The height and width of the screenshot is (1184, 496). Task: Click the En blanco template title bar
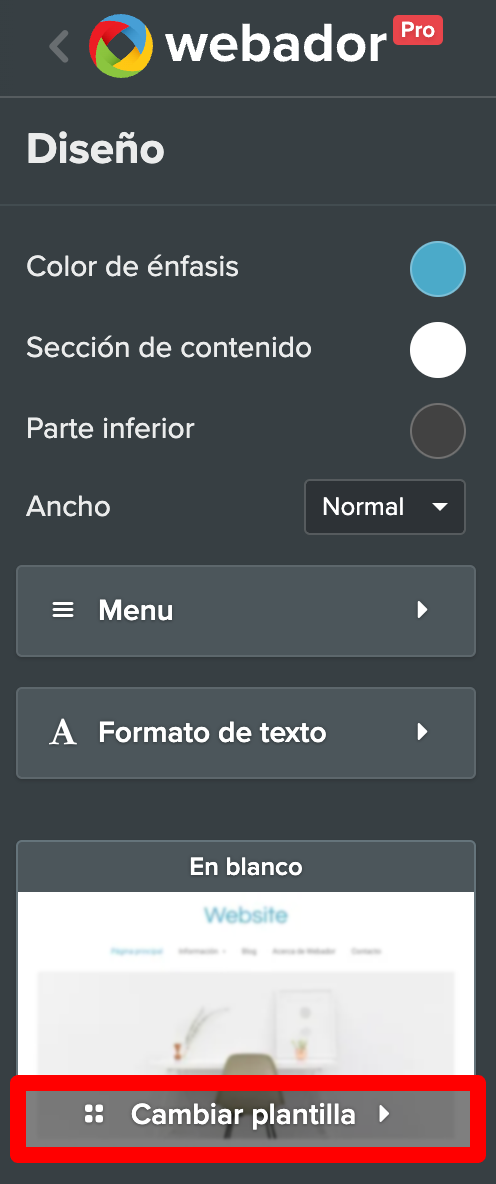[246, 867]
